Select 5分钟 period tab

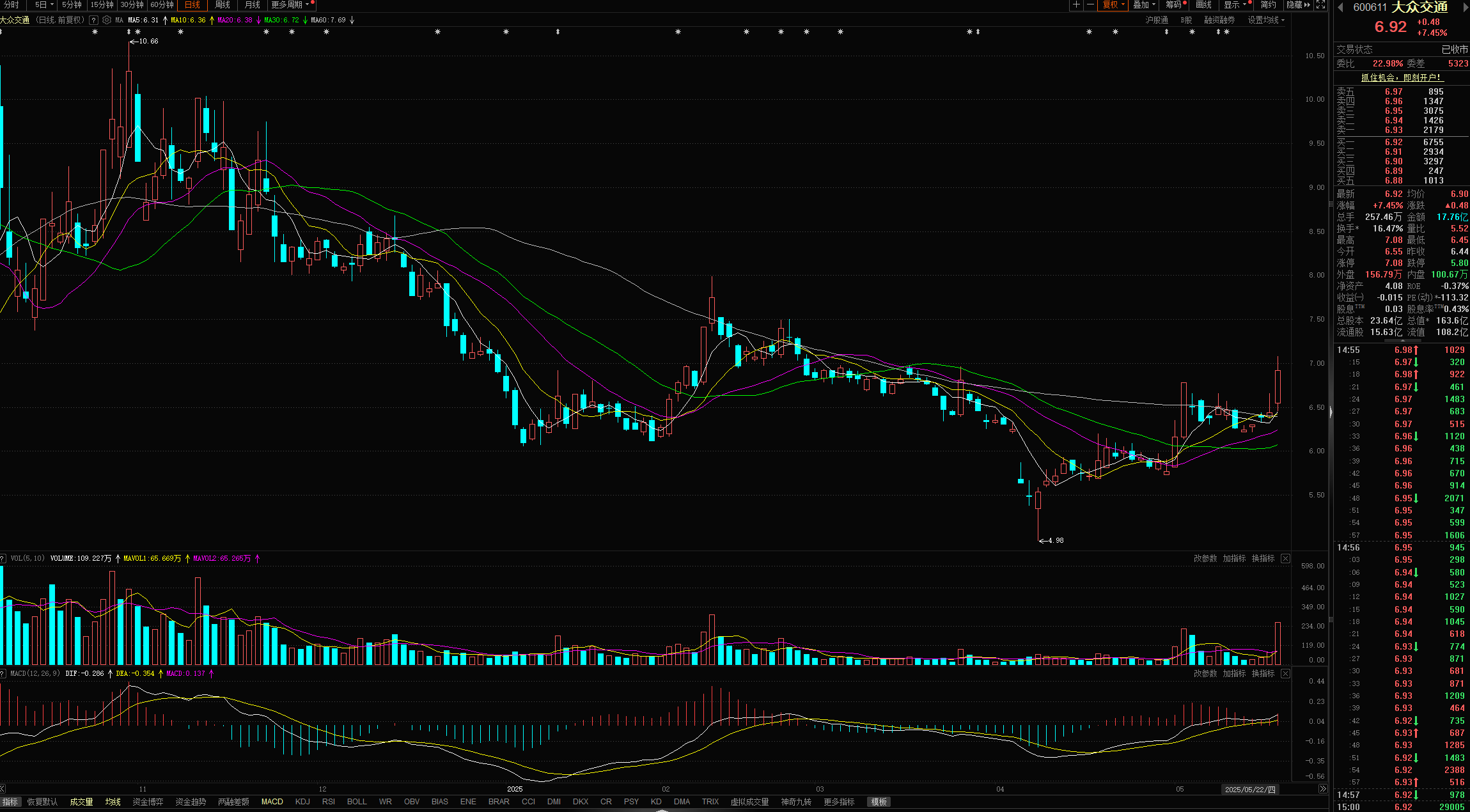coord(72,4)
